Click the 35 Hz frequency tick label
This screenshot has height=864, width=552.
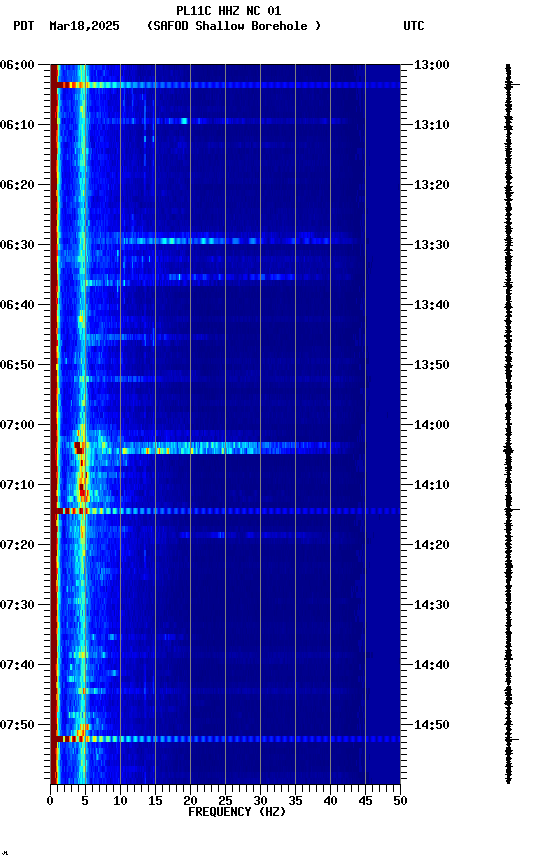pos(295,801)
